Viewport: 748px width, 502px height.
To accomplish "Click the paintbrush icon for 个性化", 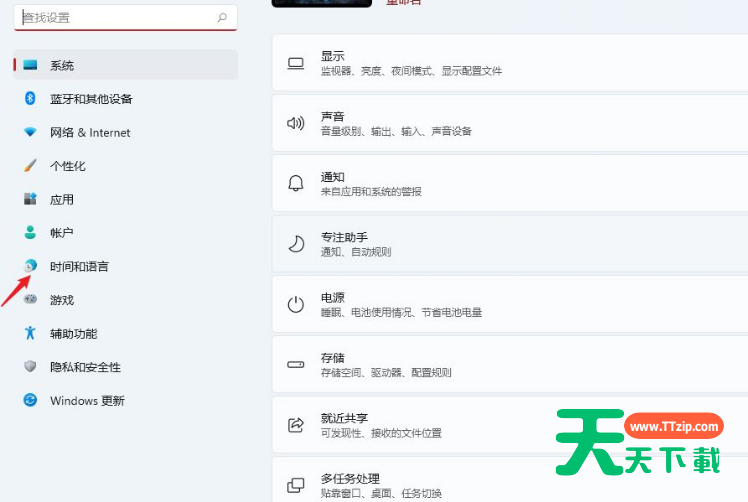I will point(30,166).
